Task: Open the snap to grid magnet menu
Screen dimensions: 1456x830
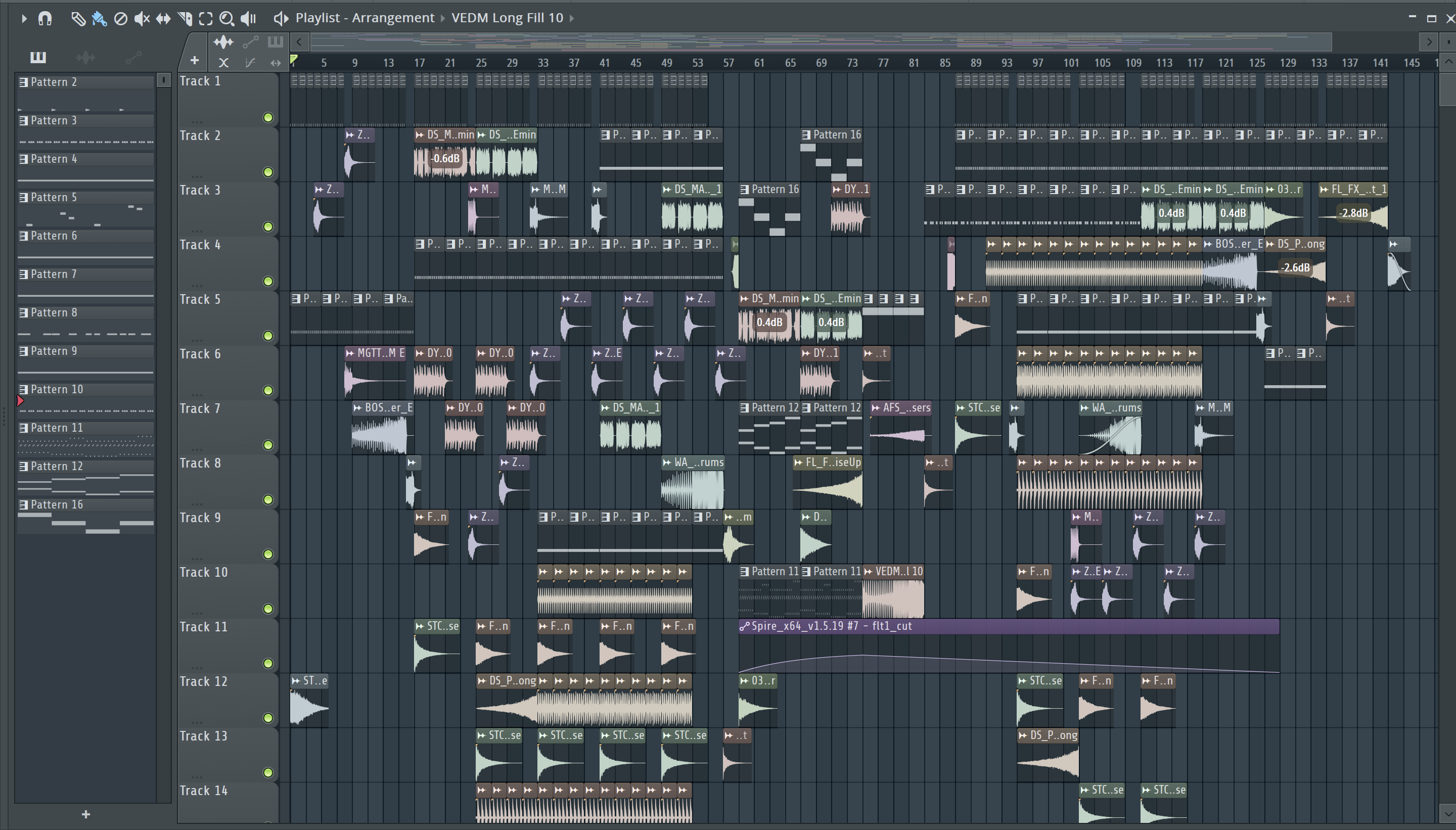Action: (x=45, y=18)
